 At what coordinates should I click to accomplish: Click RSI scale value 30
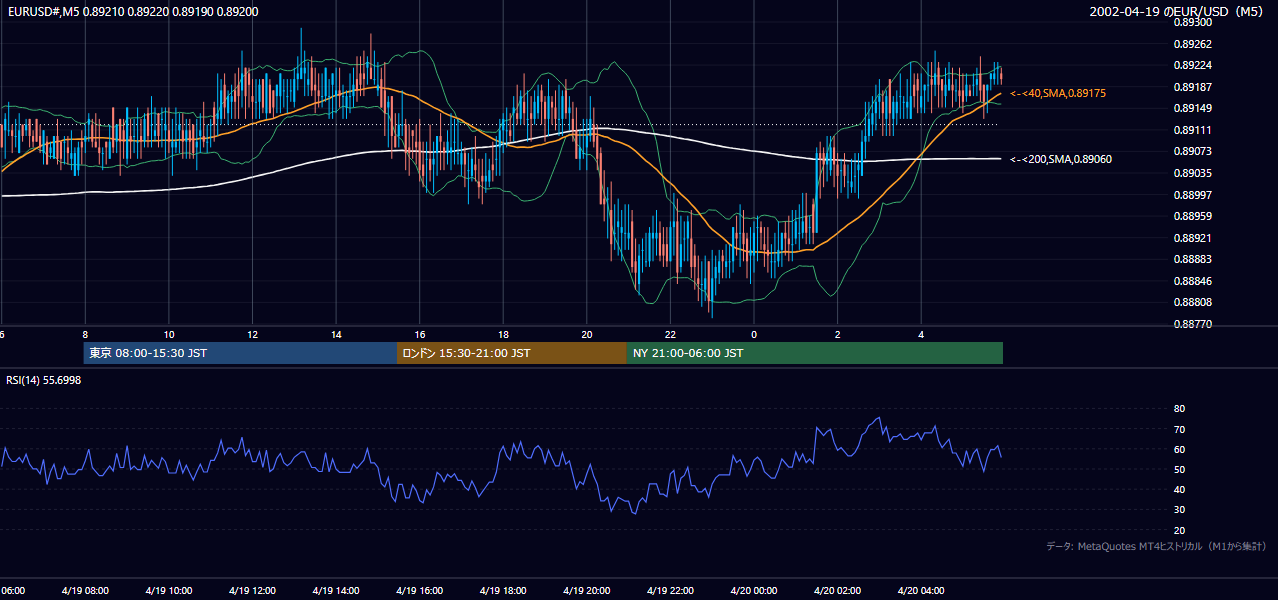pos(1179,510)
